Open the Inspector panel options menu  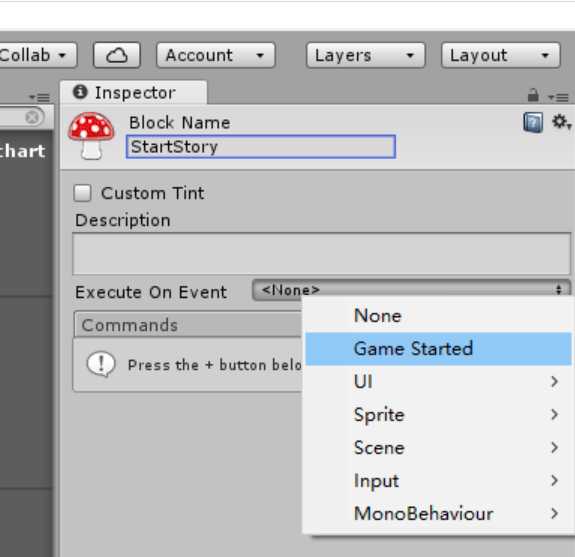(558, 97)
